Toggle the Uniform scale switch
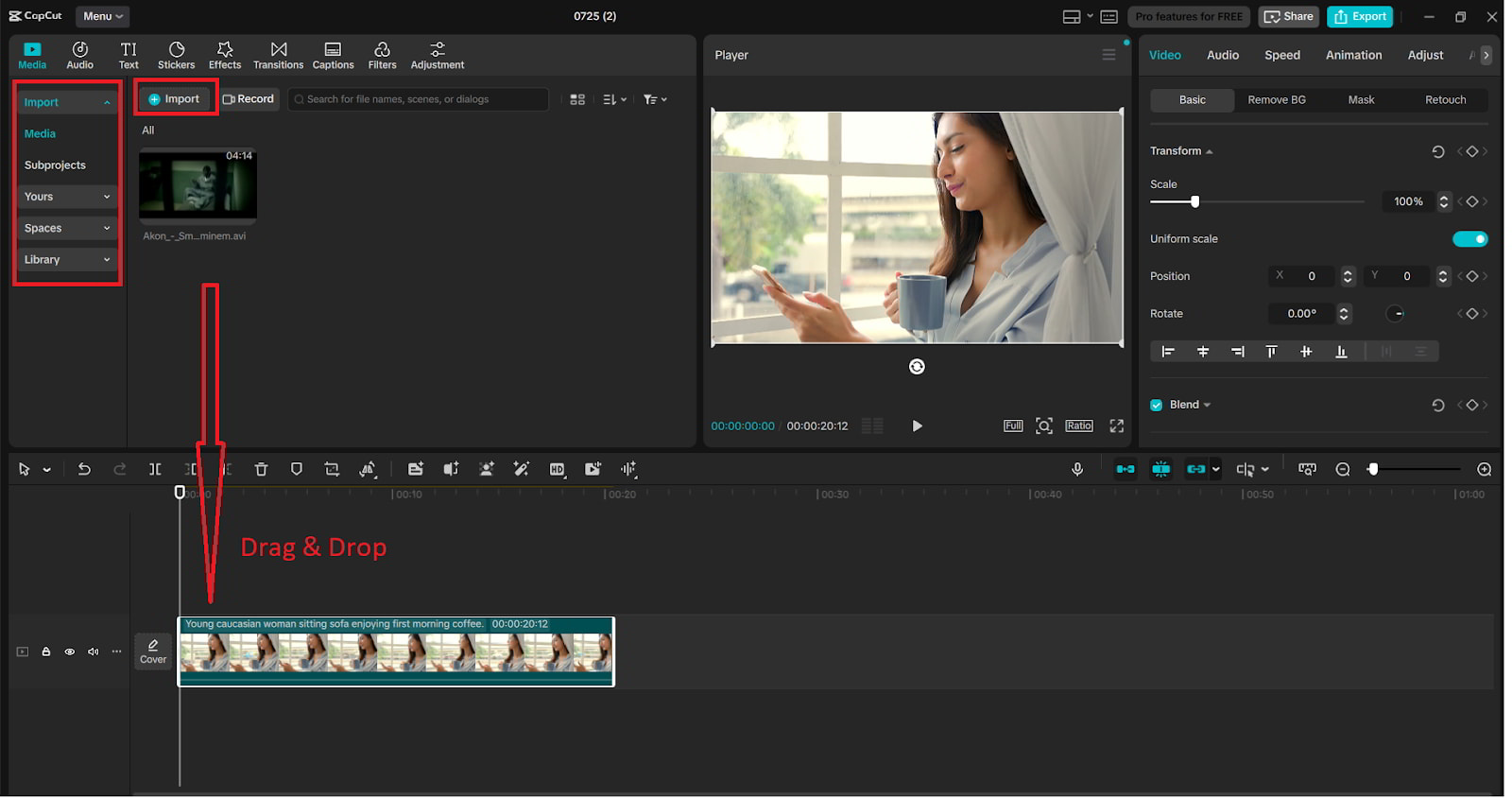The image size is (1512, 799). (1469, 239)
